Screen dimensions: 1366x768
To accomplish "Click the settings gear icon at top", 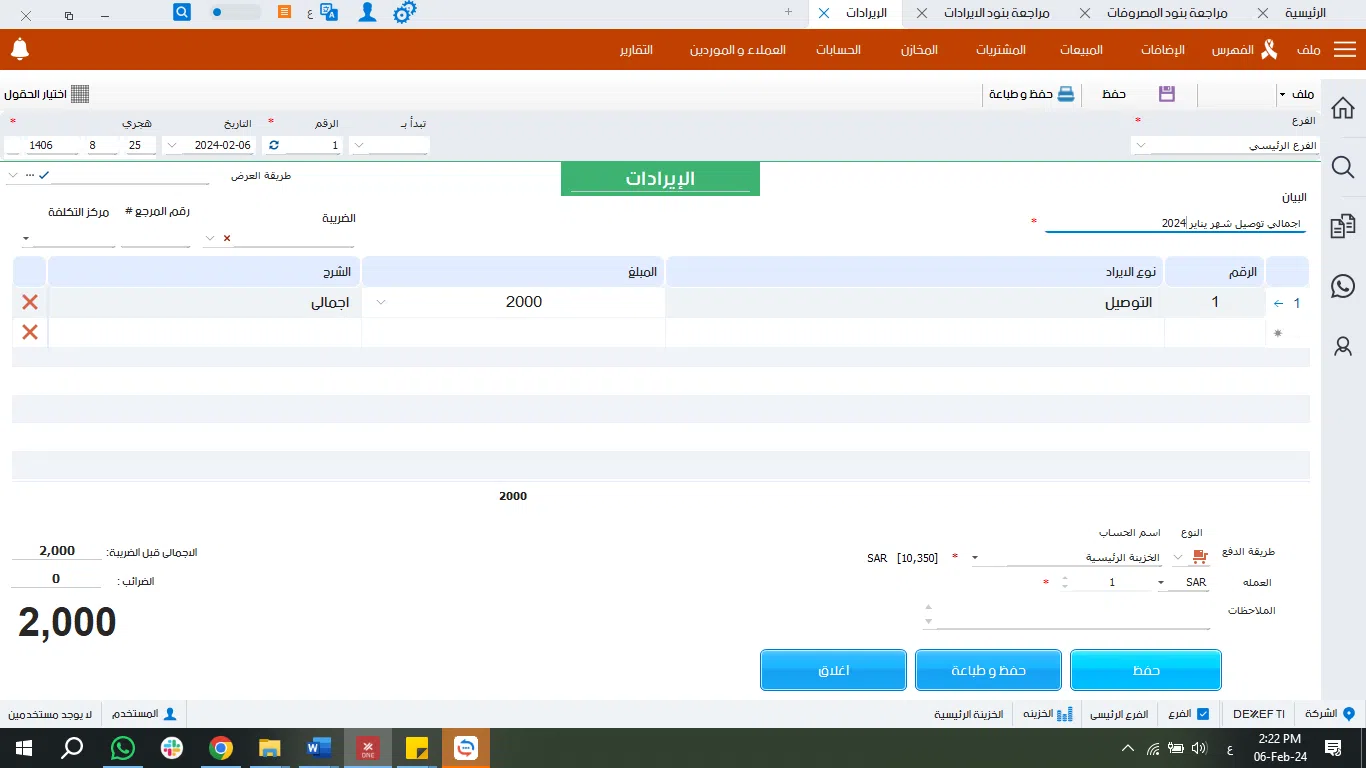I will tap(404, 13).
